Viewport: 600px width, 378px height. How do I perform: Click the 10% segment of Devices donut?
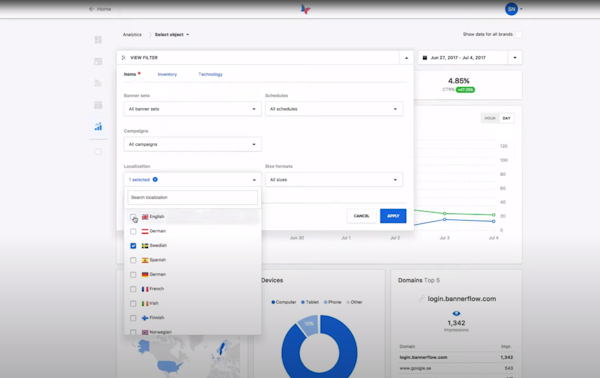[x=309, y=324]
